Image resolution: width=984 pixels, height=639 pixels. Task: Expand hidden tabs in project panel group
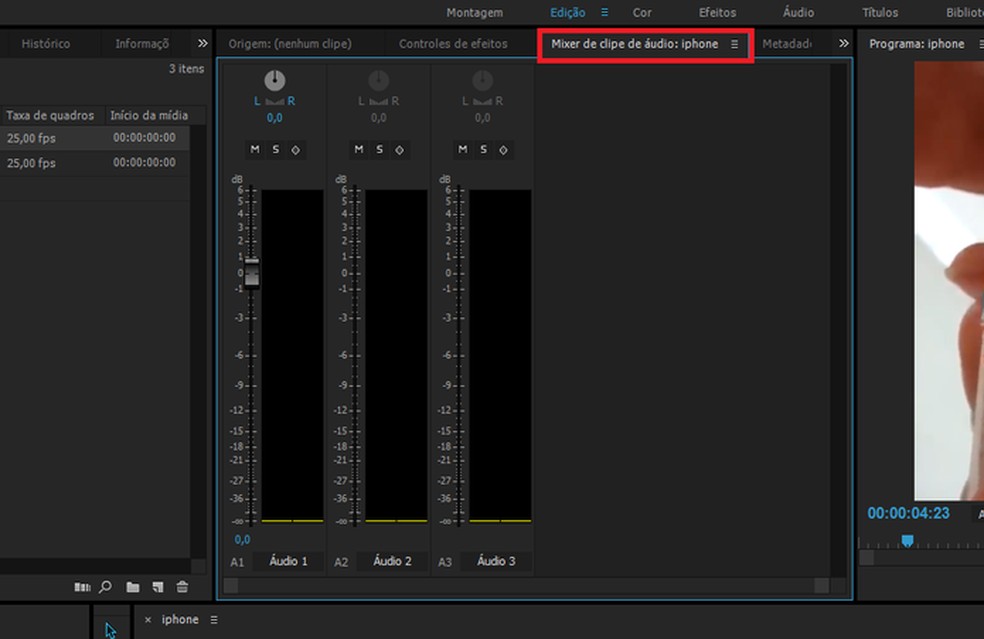pos(202,43)
